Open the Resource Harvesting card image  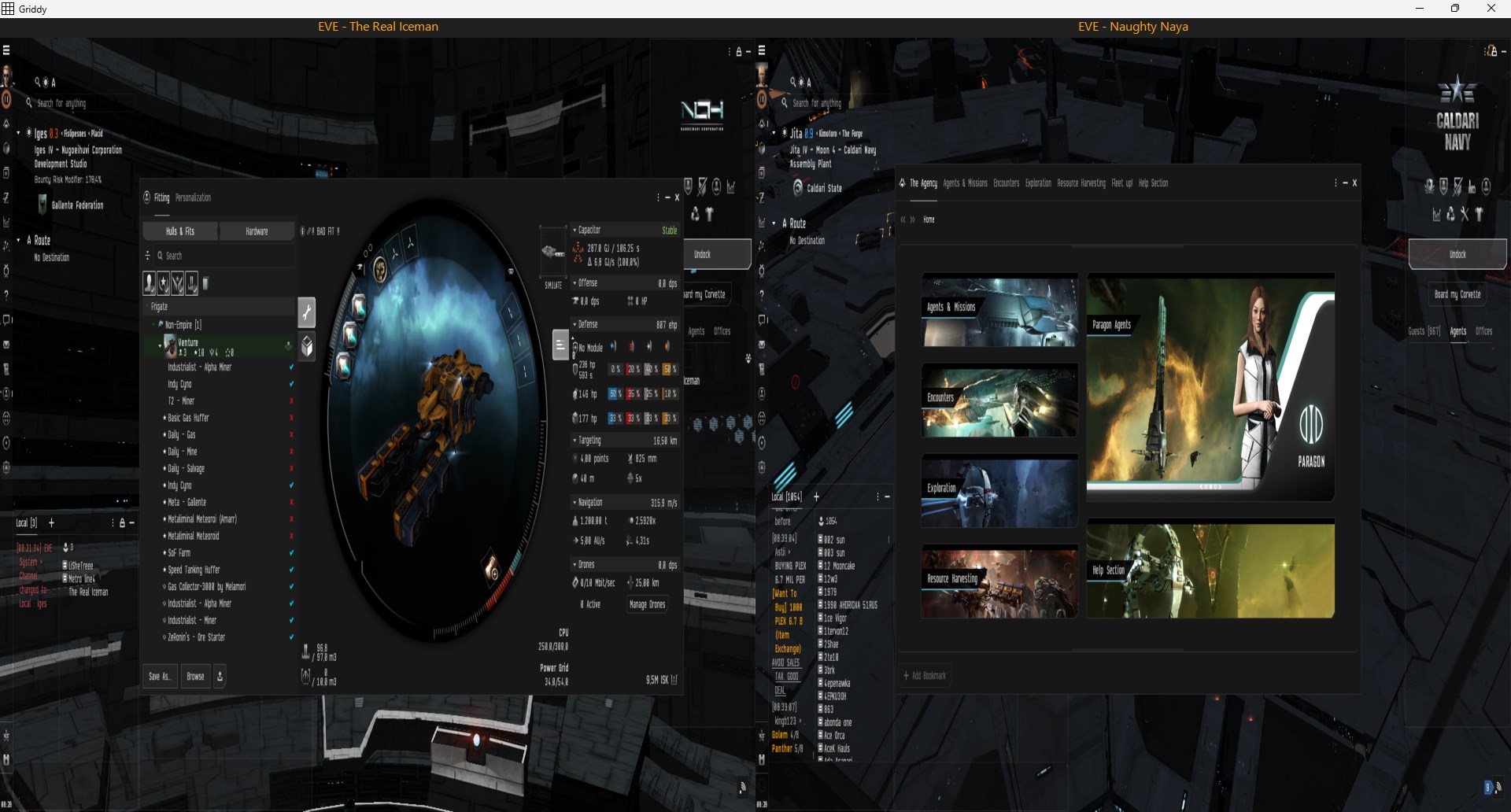coord(999,581)
